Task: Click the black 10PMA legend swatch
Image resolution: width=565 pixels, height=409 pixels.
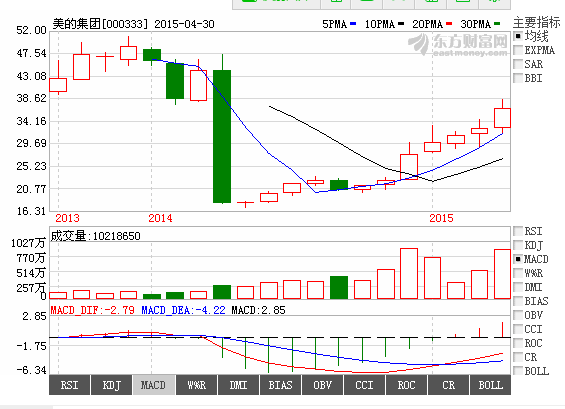Action: [401, 24]
